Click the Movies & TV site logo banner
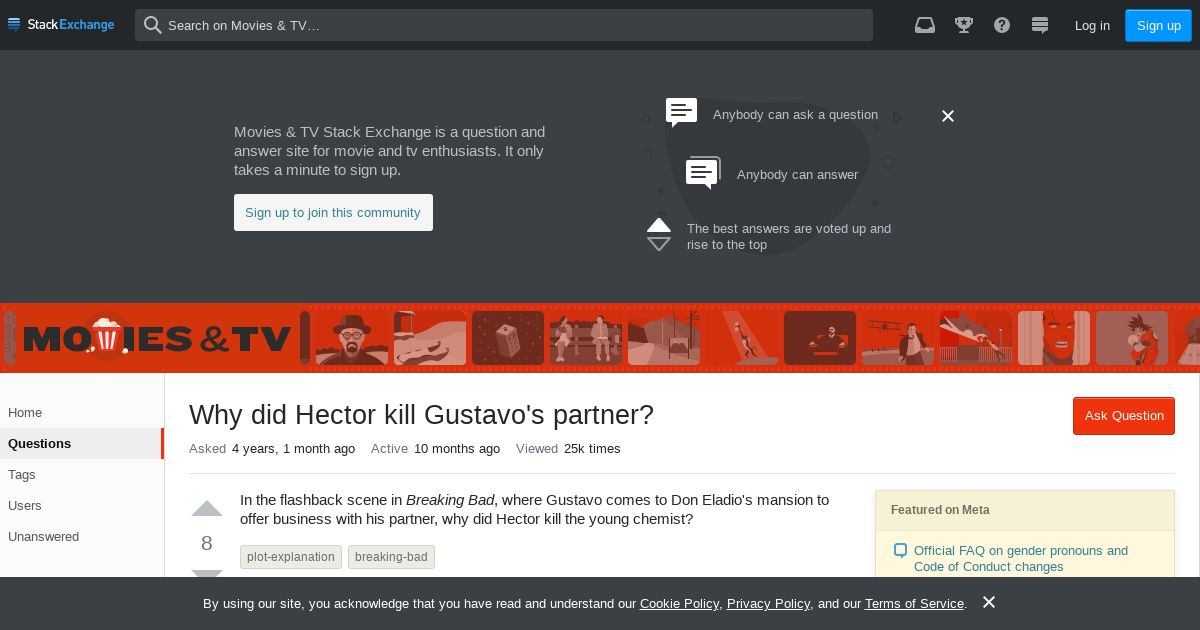Screen dimensions: 1200x630 [157, 338]
